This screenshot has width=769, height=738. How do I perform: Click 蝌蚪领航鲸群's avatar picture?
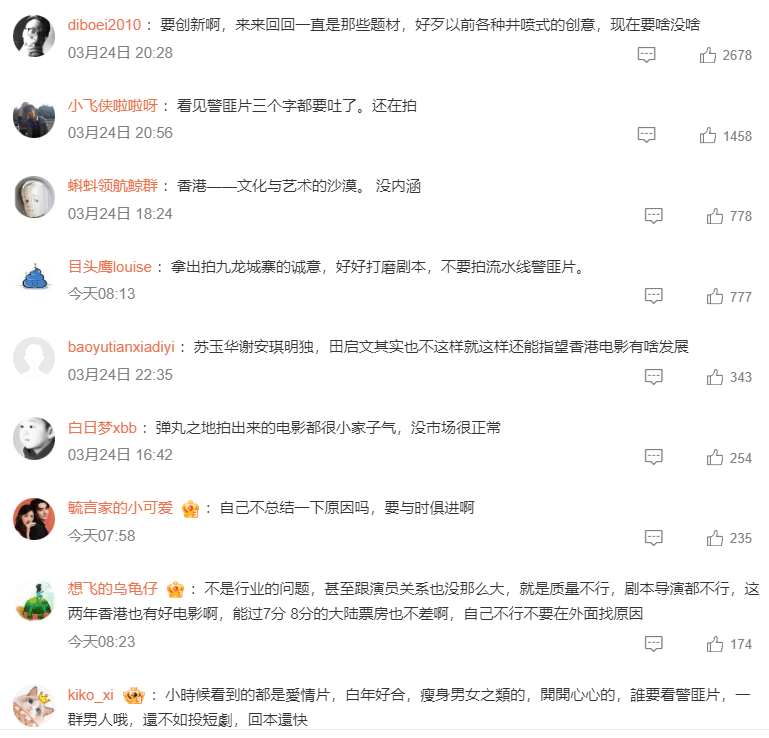[34, 197]
